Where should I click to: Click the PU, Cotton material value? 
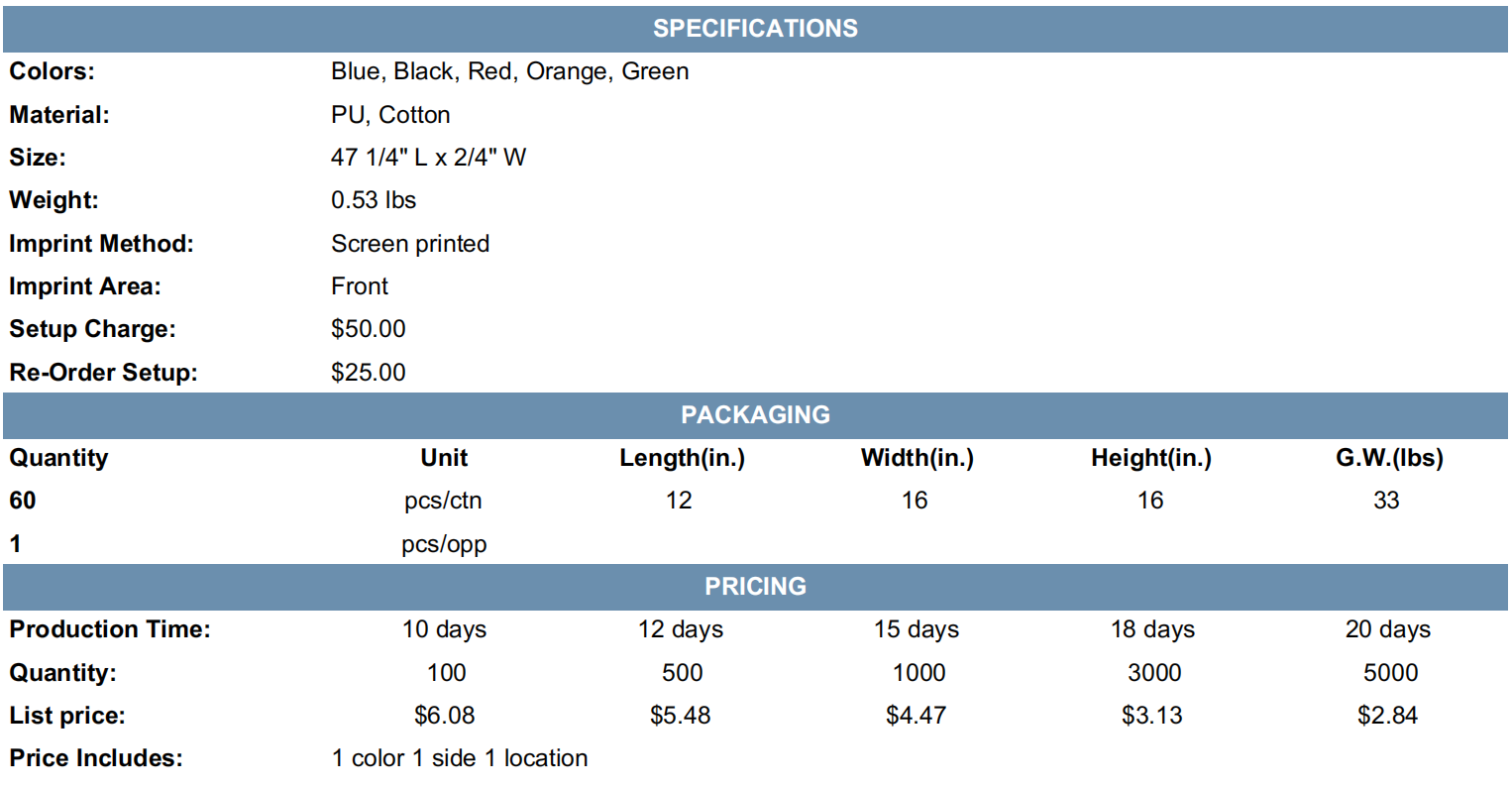tap(390, 115)
